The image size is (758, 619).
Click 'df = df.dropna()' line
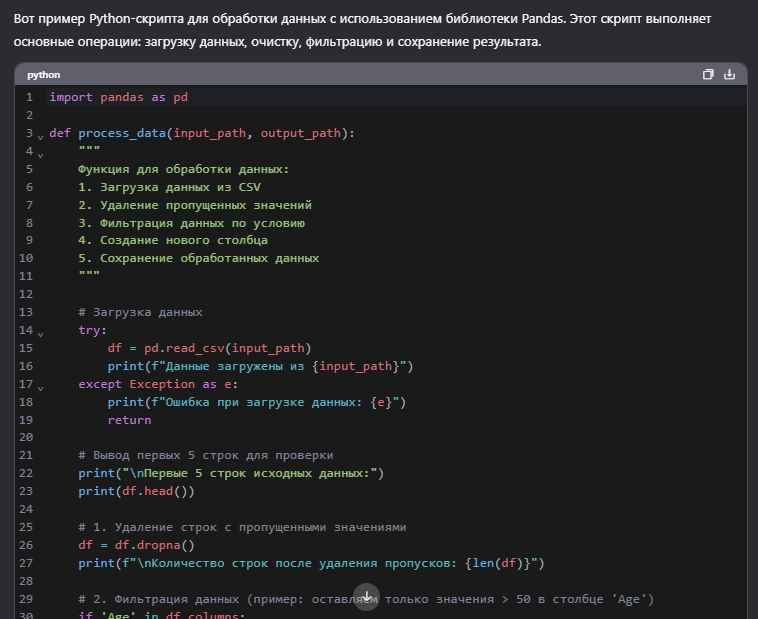click(x=136, y=545)
